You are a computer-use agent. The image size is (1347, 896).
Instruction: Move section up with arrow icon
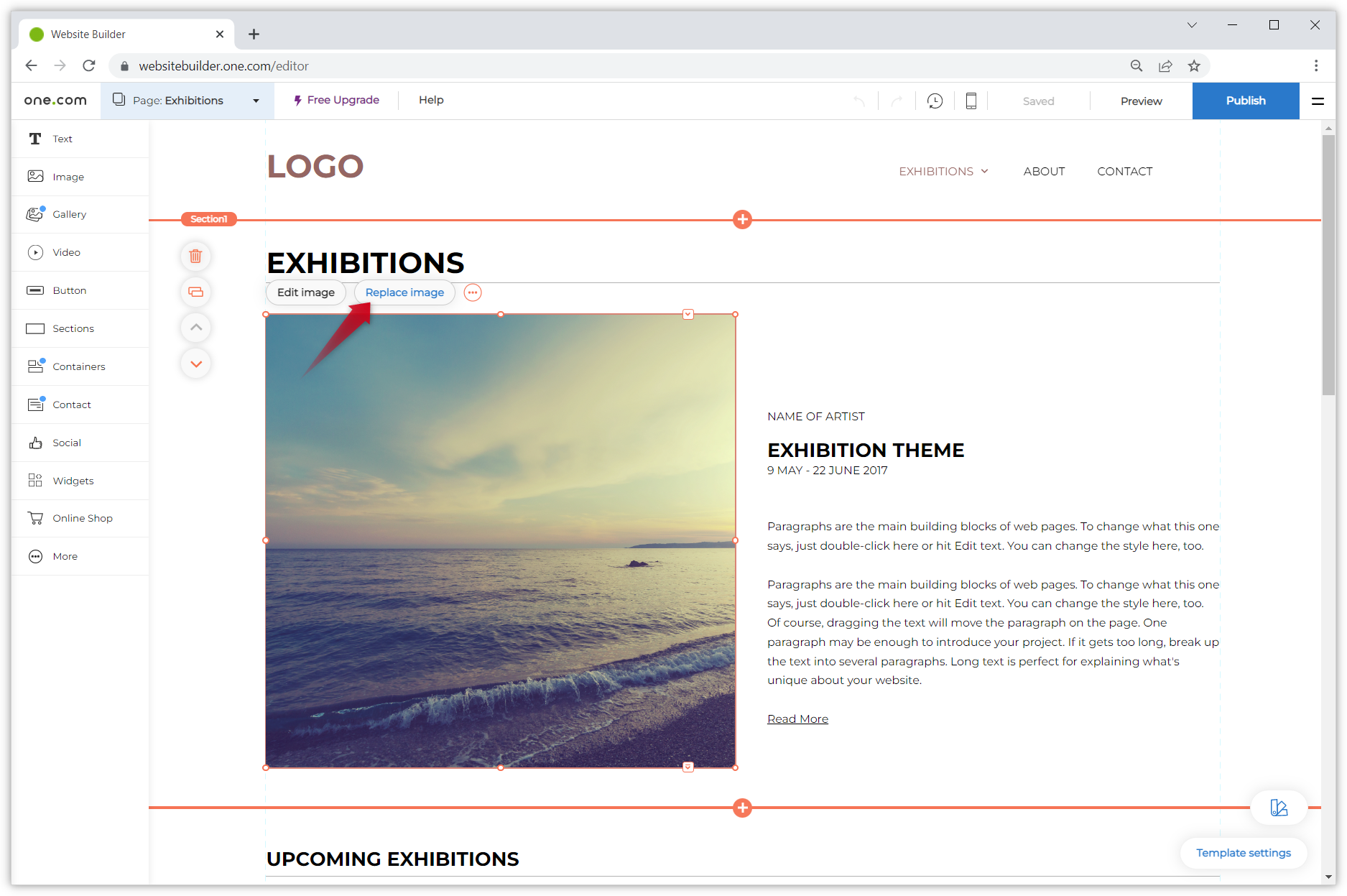(x=195, y=328)
